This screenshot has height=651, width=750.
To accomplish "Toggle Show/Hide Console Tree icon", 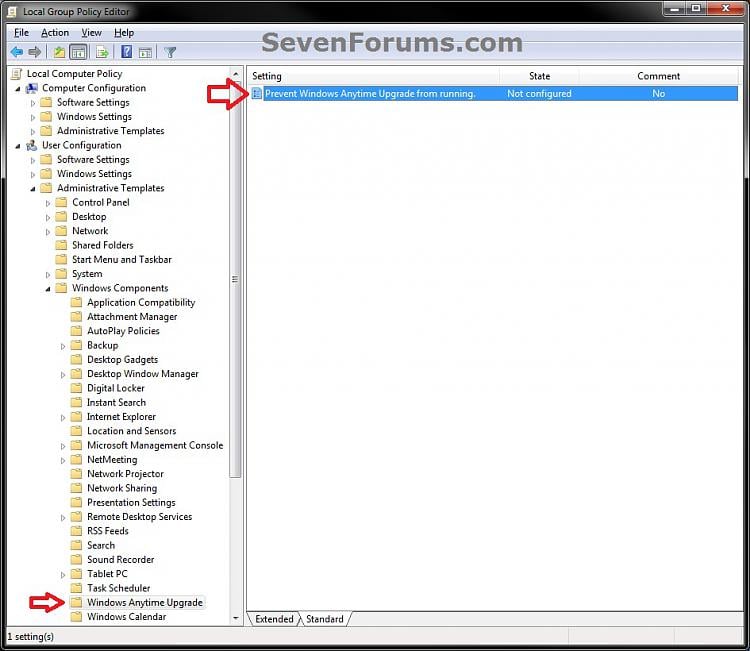I will [78, 52].
